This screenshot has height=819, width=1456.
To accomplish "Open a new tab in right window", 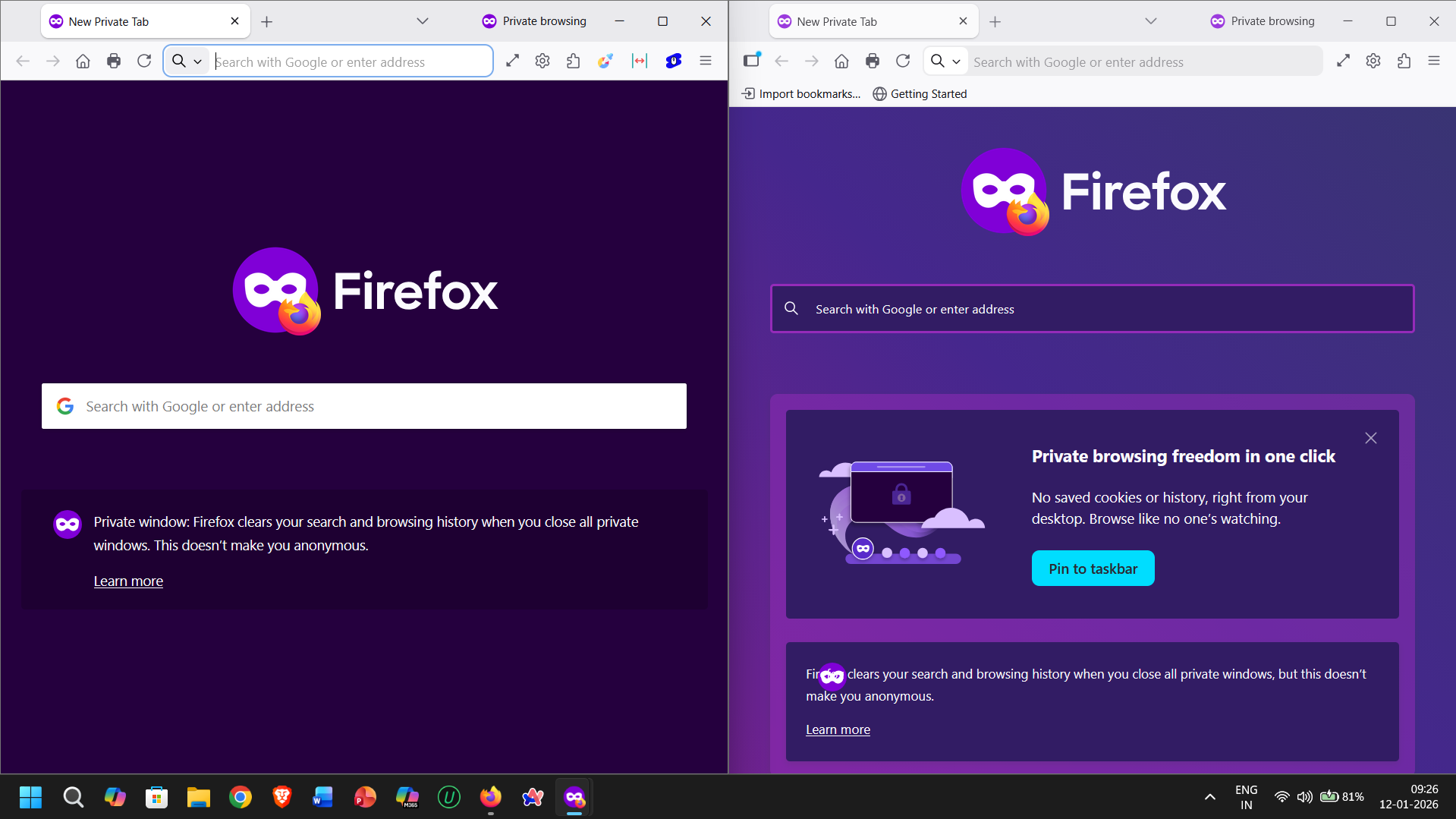I will (x=995, y=22).
